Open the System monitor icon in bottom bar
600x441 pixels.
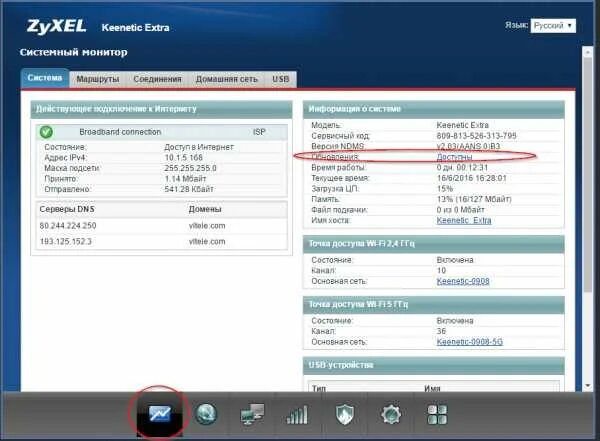coord(160,414)
